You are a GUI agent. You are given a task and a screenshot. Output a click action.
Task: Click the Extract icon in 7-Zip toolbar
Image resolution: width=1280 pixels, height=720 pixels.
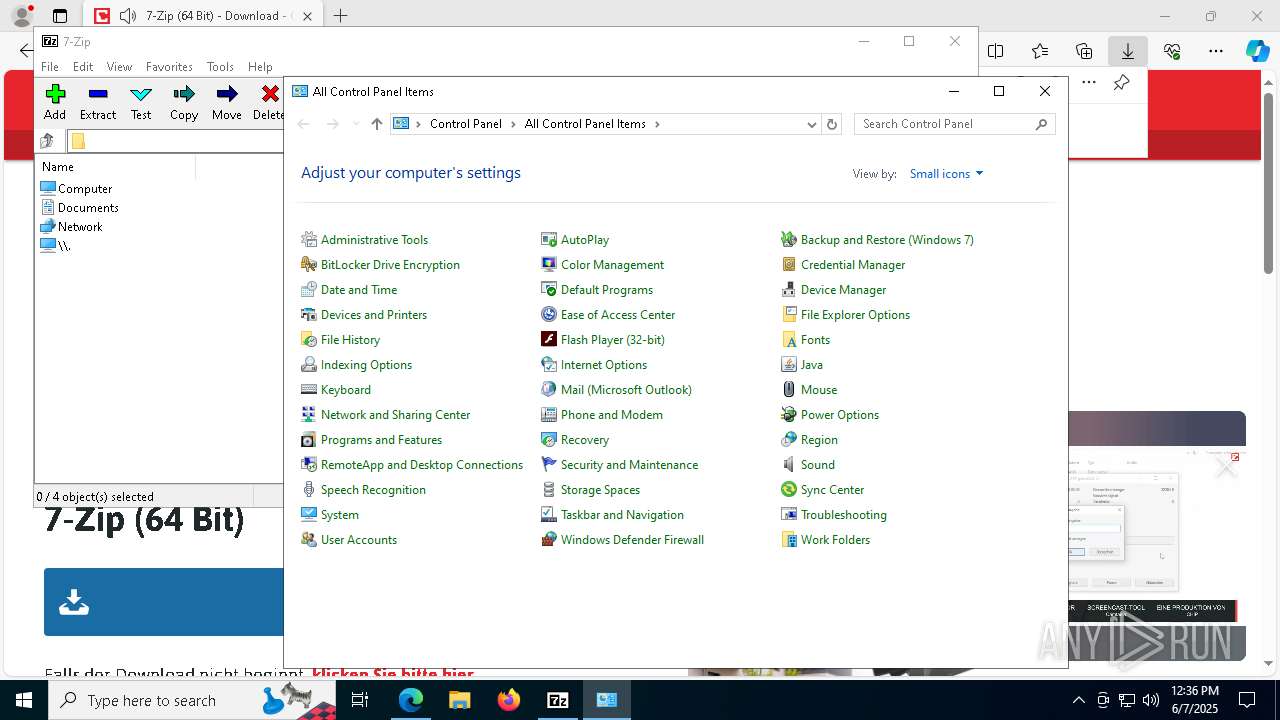click(98, 94)
